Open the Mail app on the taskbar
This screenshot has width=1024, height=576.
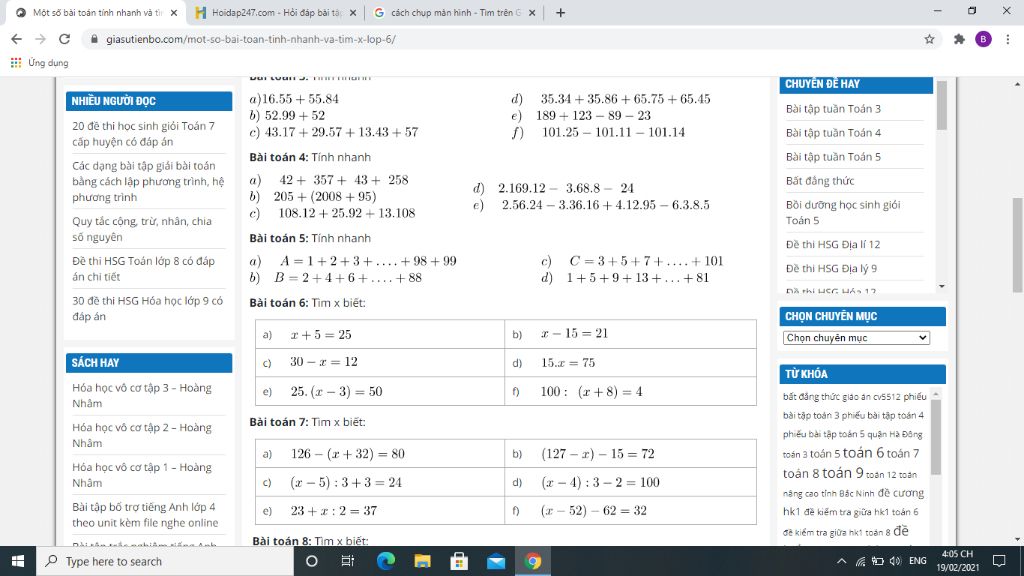click(496, 561)
